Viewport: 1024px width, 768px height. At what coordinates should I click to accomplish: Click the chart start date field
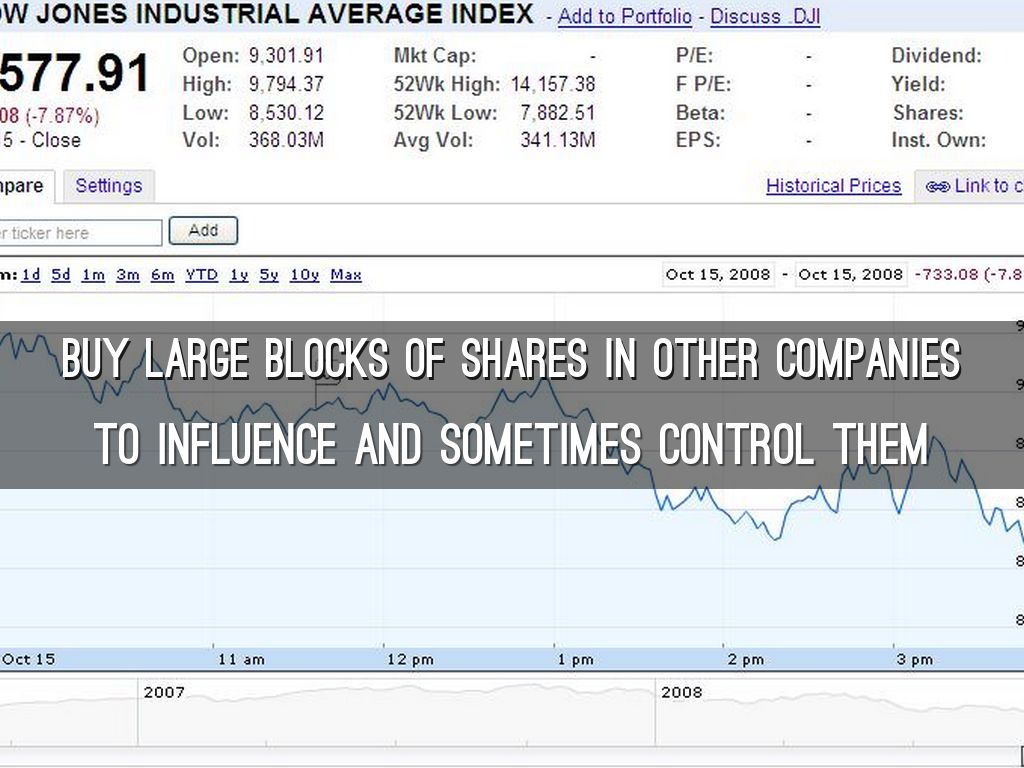(719, 275)
